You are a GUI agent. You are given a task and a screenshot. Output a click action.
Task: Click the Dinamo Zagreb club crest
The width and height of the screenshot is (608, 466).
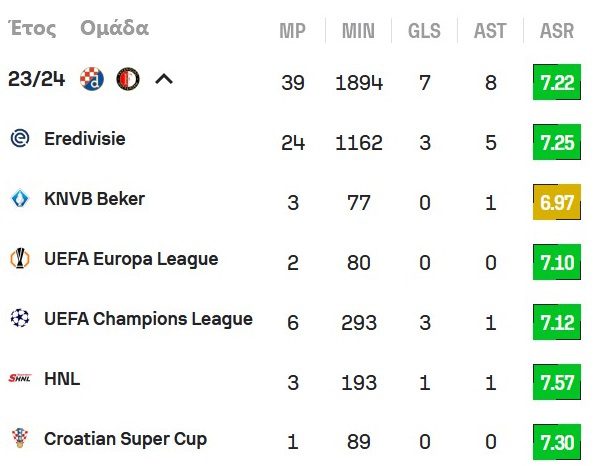(x=91, y=79)
